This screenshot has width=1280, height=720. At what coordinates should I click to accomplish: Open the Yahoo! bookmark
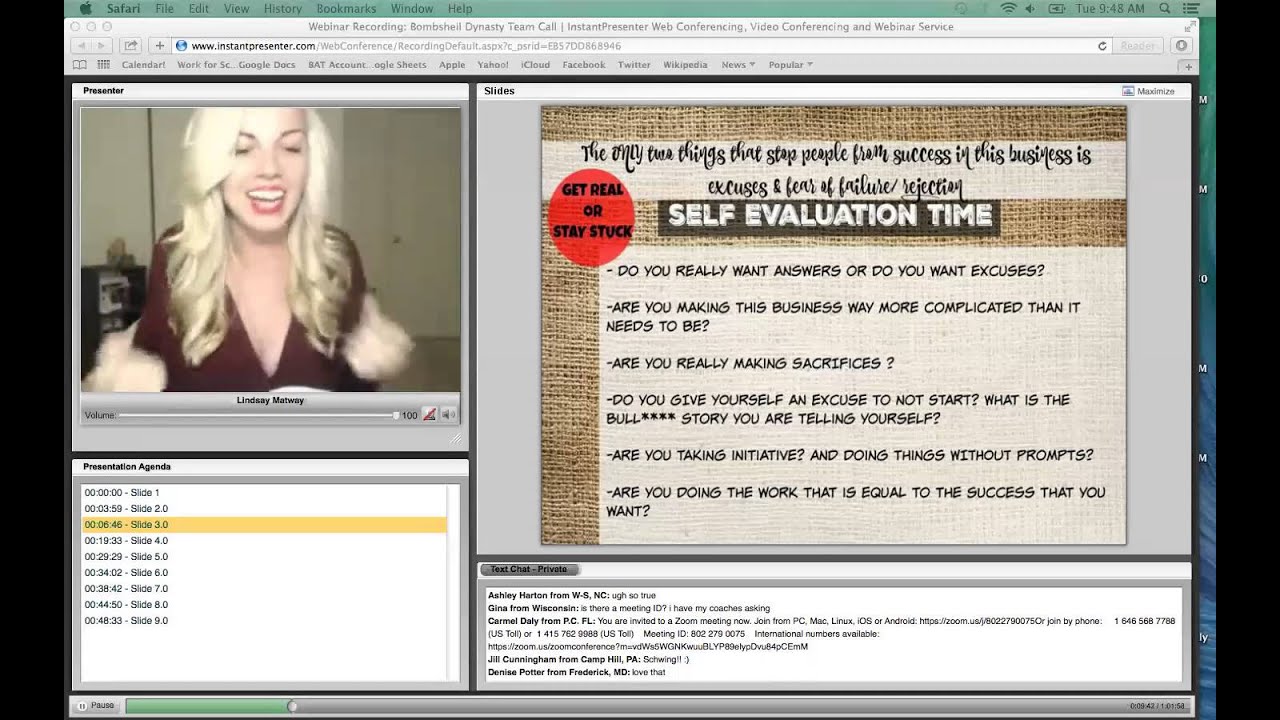[493, 65]
